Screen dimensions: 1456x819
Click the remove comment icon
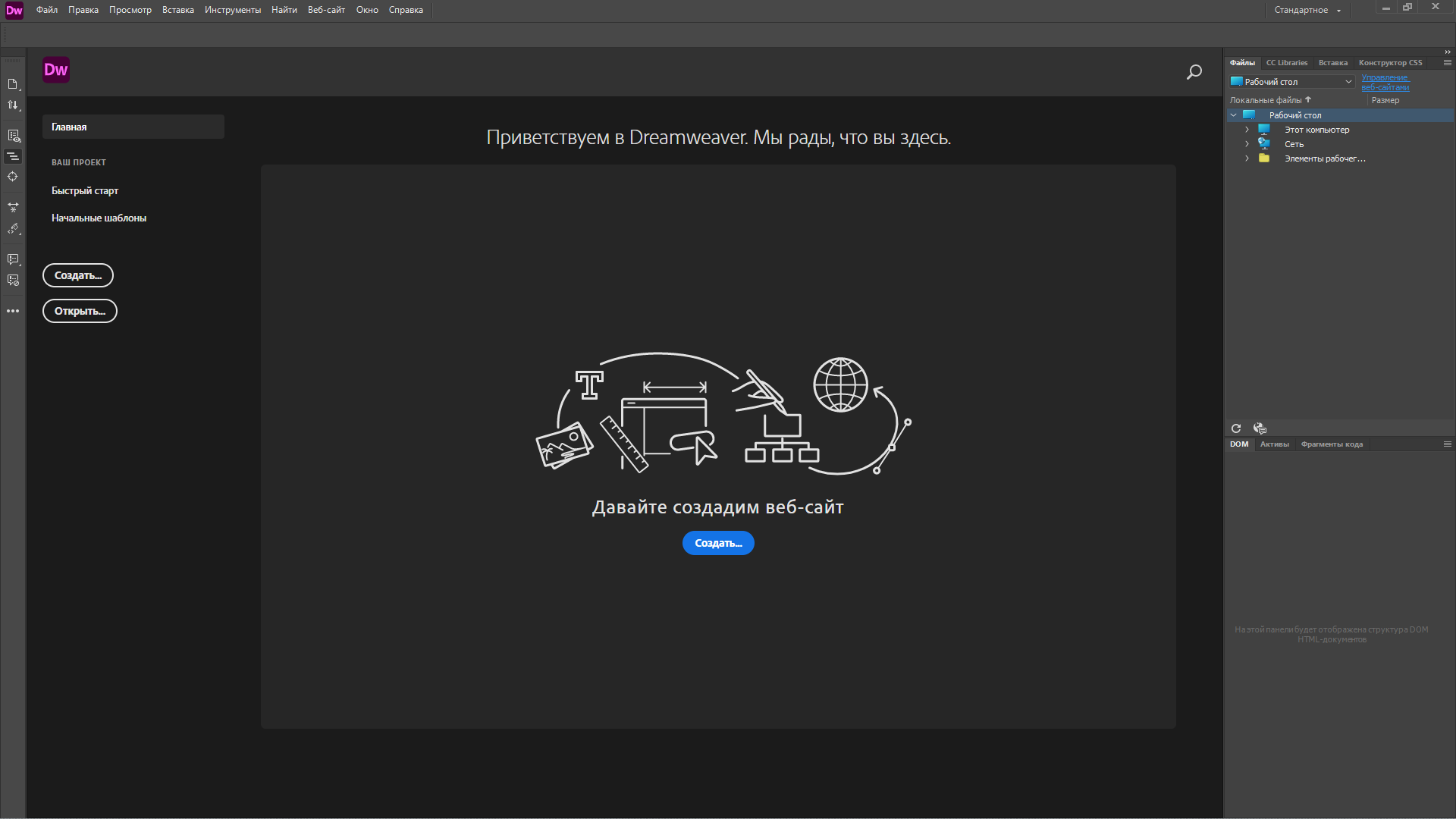13,280
